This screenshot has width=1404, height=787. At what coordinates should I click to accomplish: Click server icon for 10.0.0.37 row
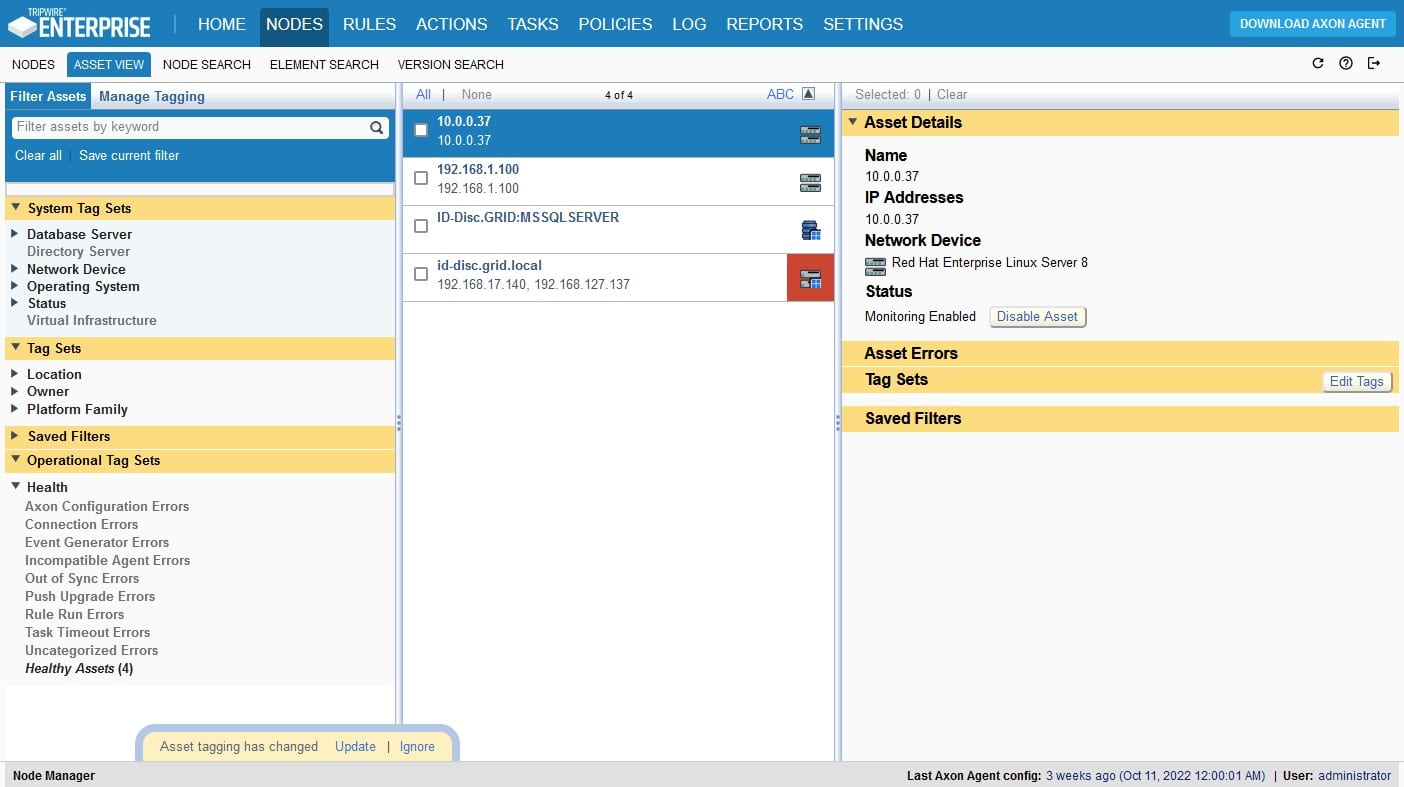810,135
